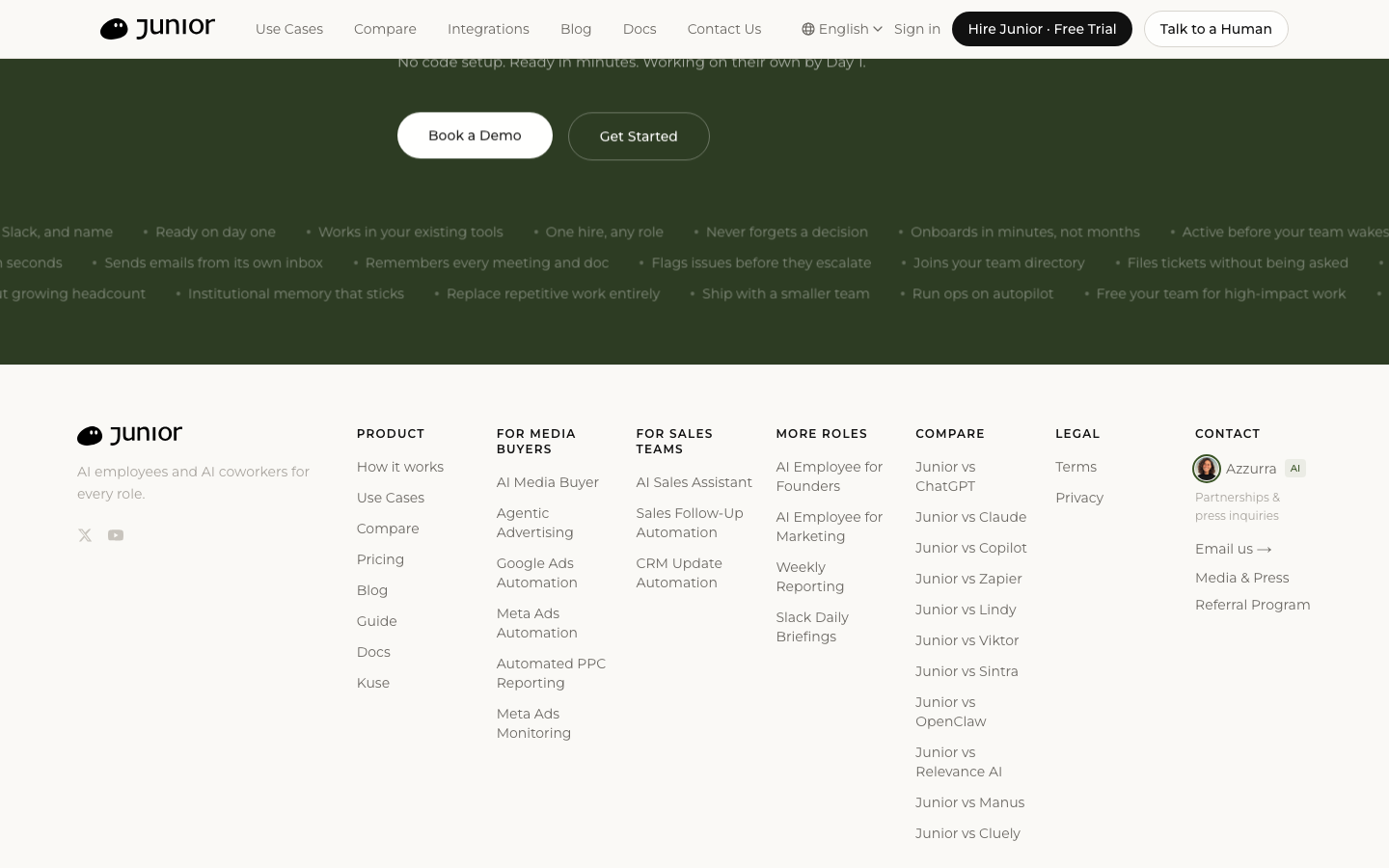
Task: Open Compare under Product in footer
Action: click(388, 529)
